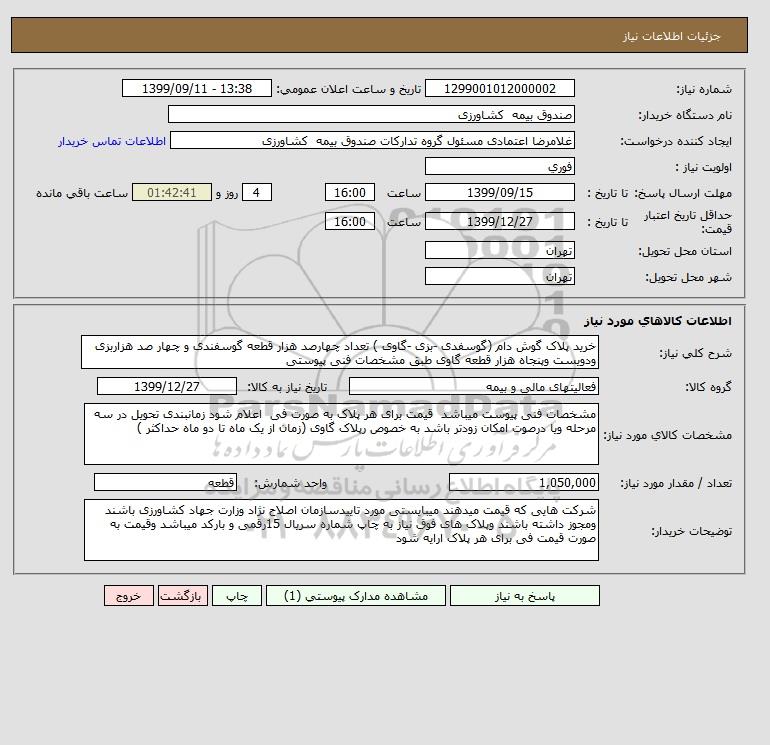Click the label حداقل تاریخ اعتبار قیمت
Image resolution: width=770 pixels, height=745 pixels.
tap(688, 222)
